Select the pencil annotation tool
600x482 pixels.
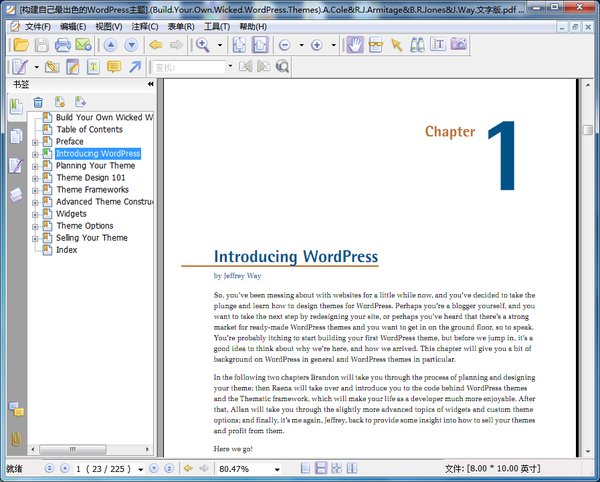coord(19,67)
